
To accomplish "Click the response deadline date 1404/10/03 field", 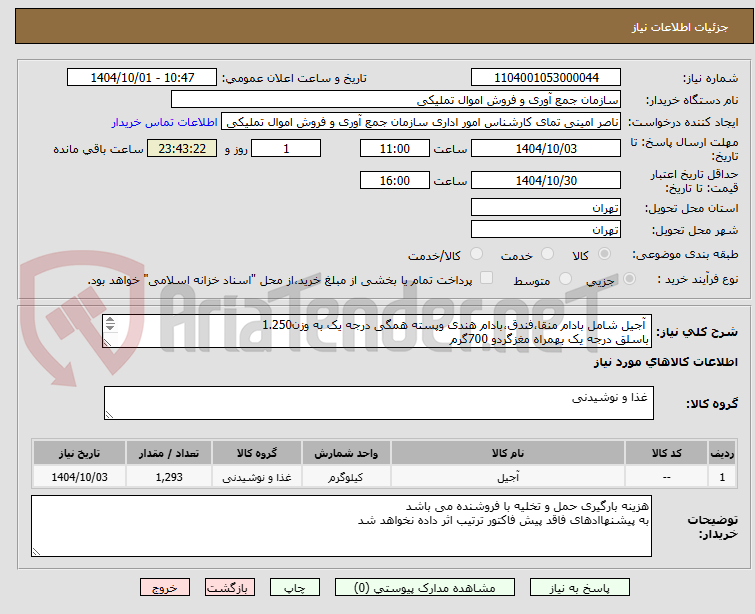I will pos(546,148).
